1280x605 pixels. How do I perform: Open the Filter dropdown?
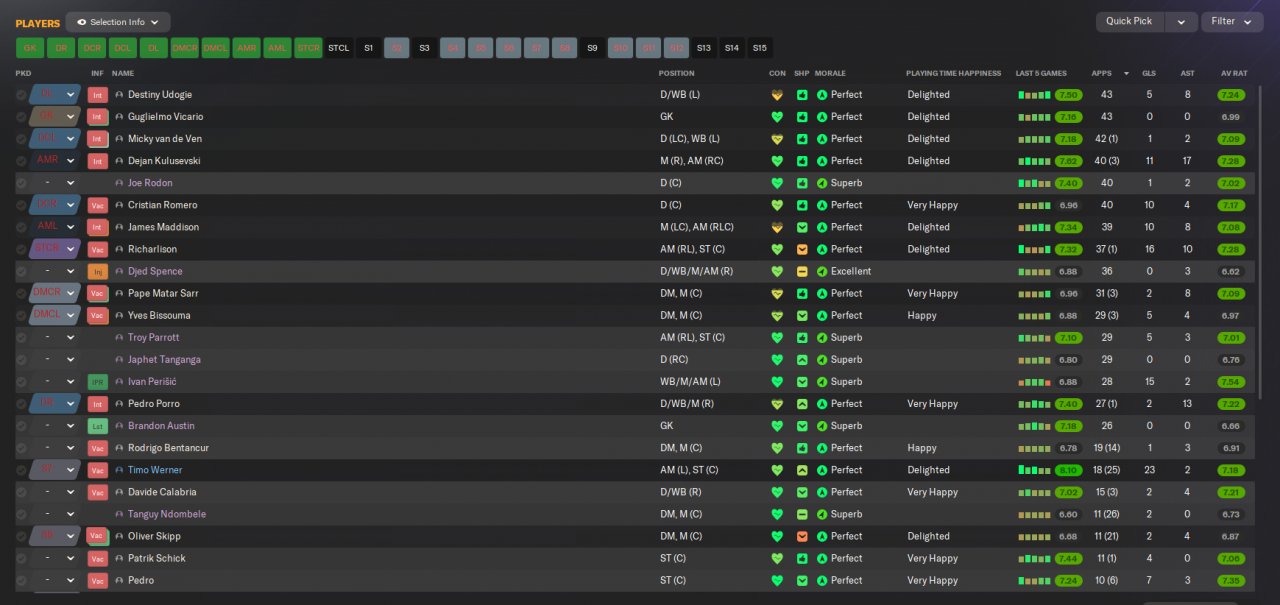[1232, 21]
